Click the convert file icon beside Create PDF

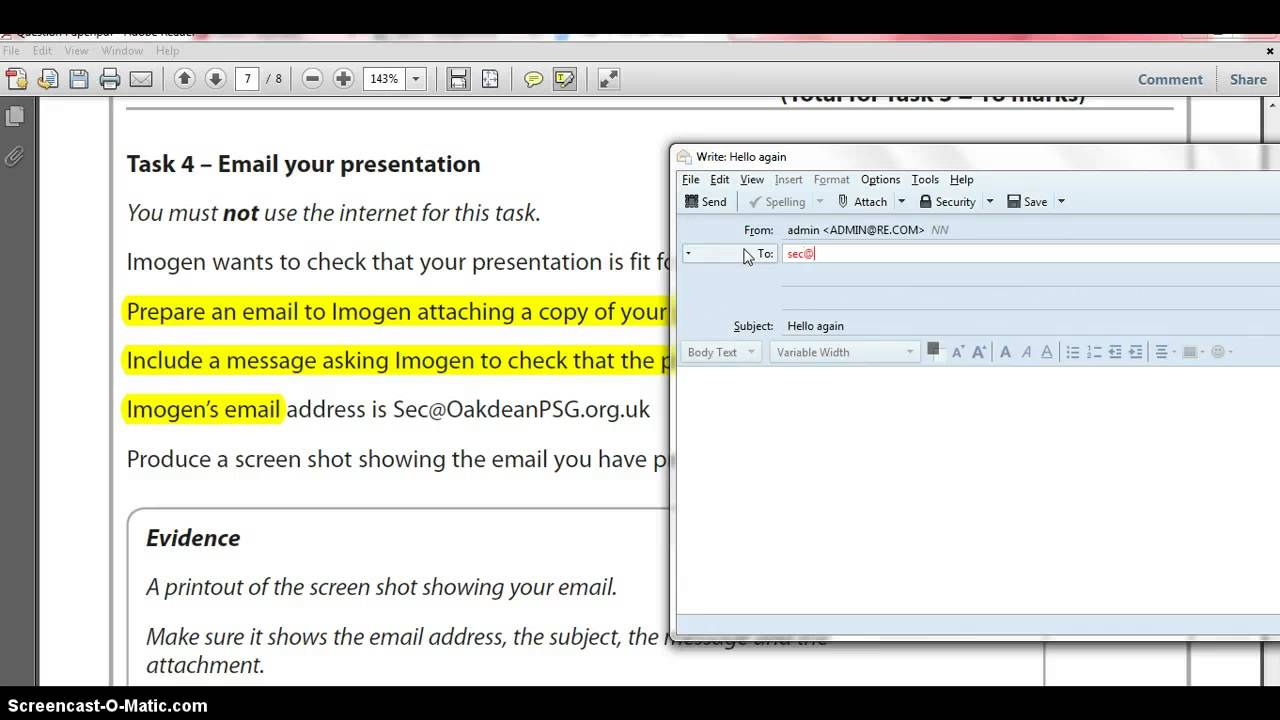pos(47,79)
